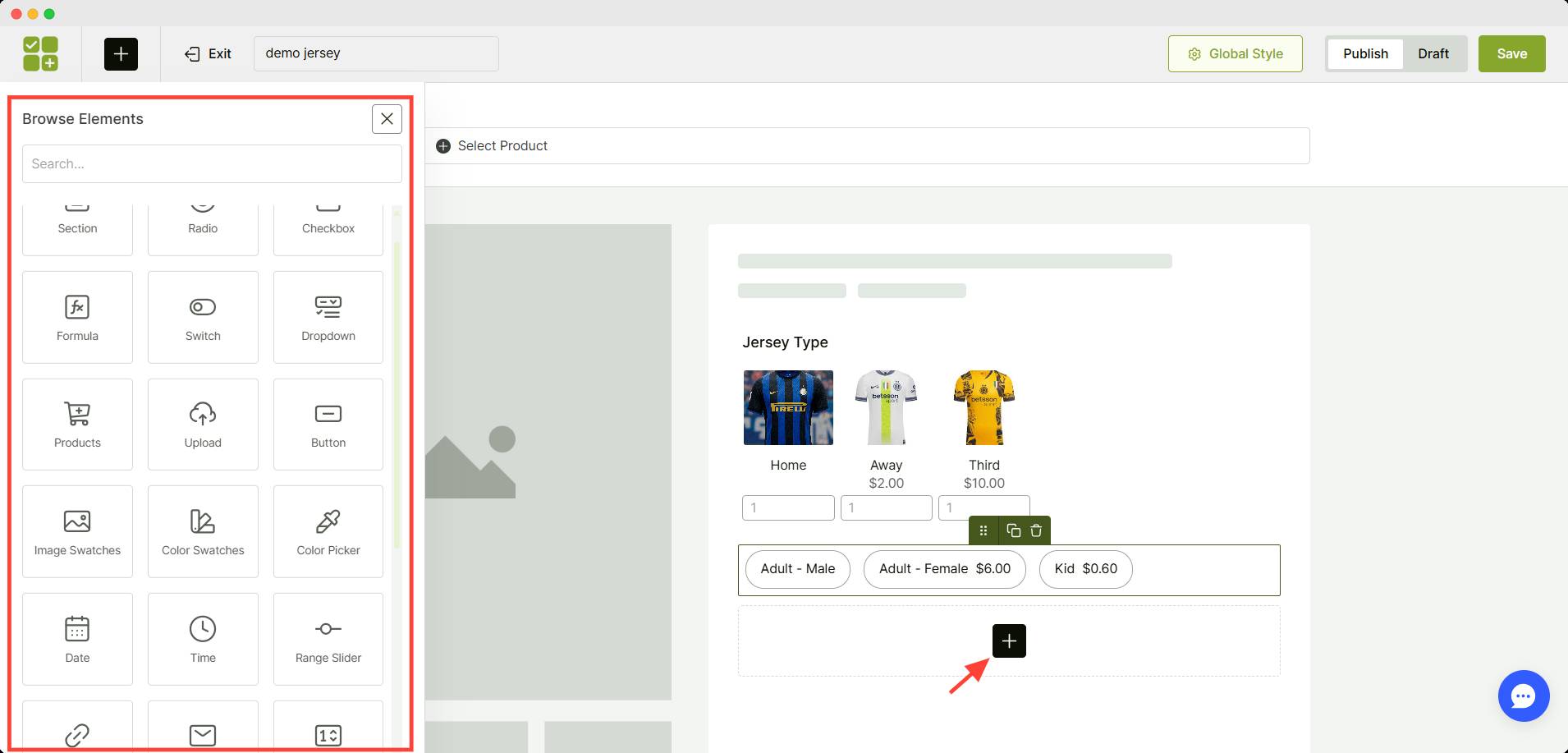Choose the Kid $0.60 option
Screen dimensions: 1568x753
point(1086,569)
